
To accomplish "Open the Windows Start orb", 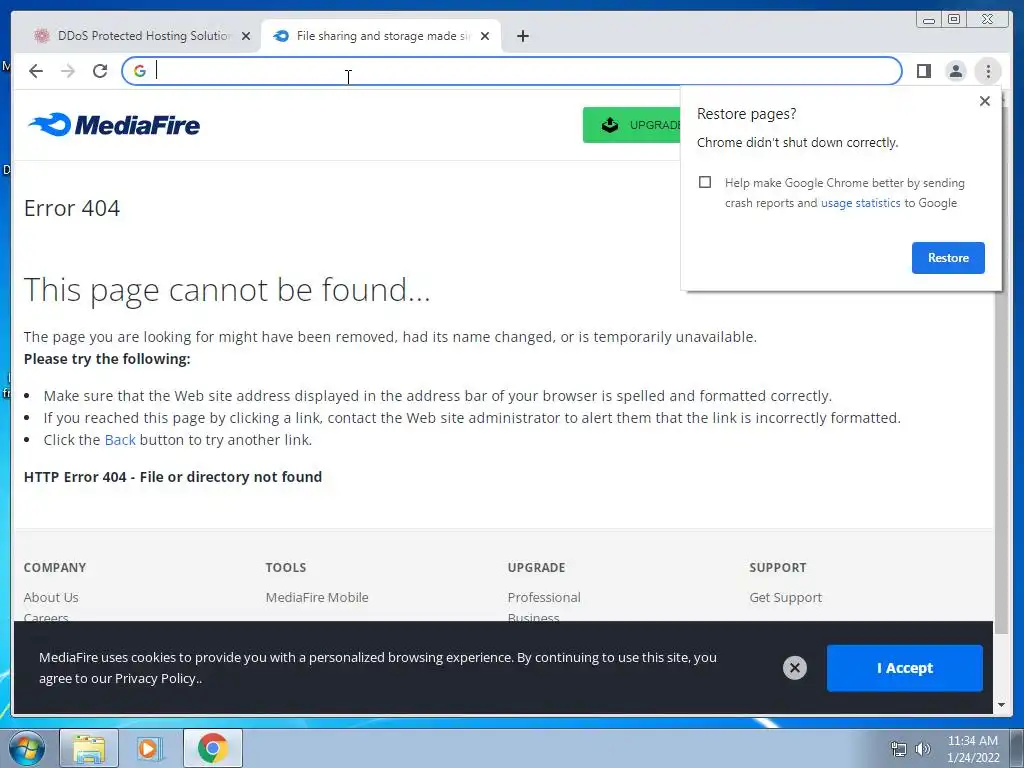I will click(27, 748).
